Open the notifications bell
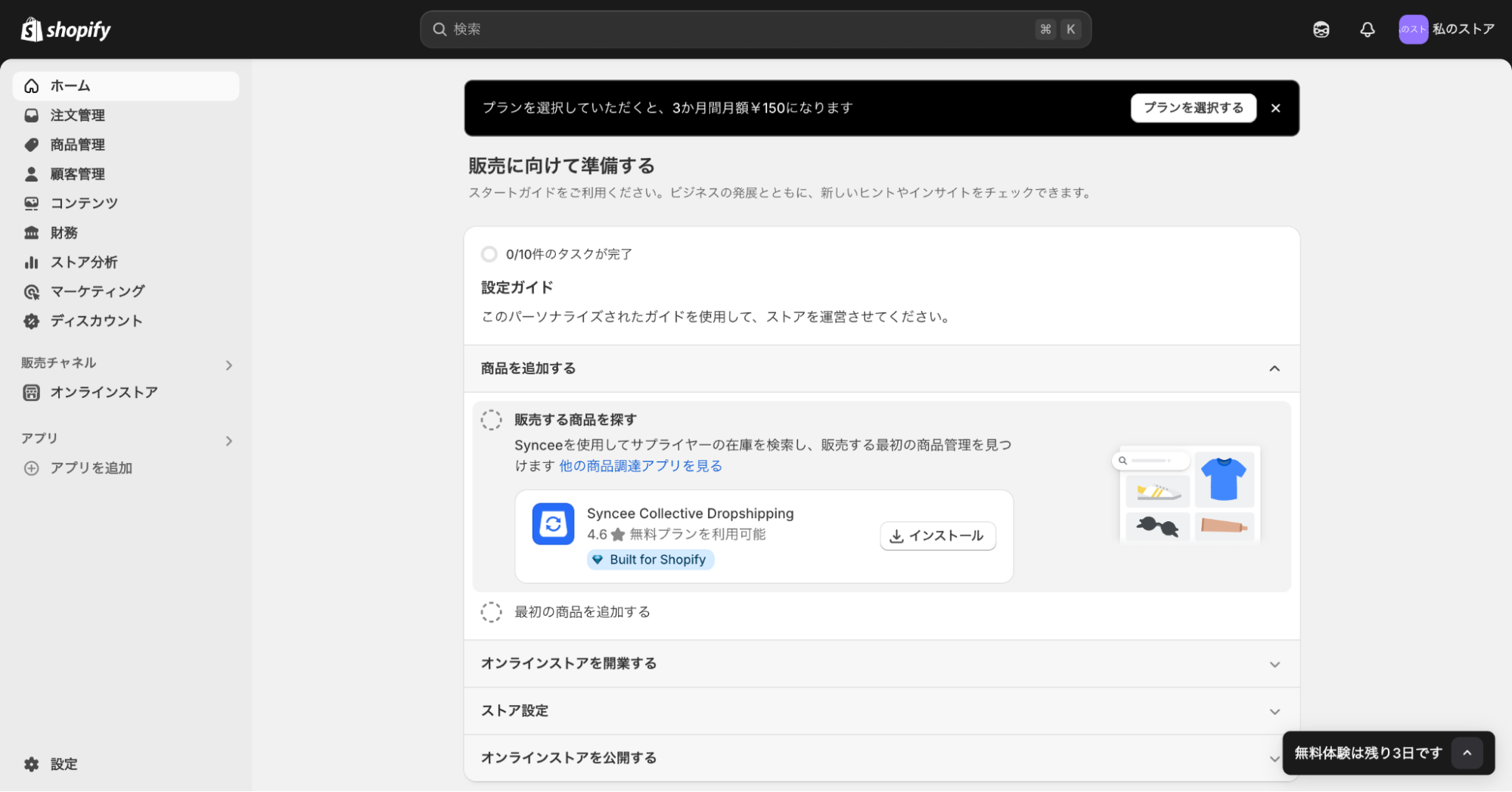The image size is (1512, 792). [1367, 29]
